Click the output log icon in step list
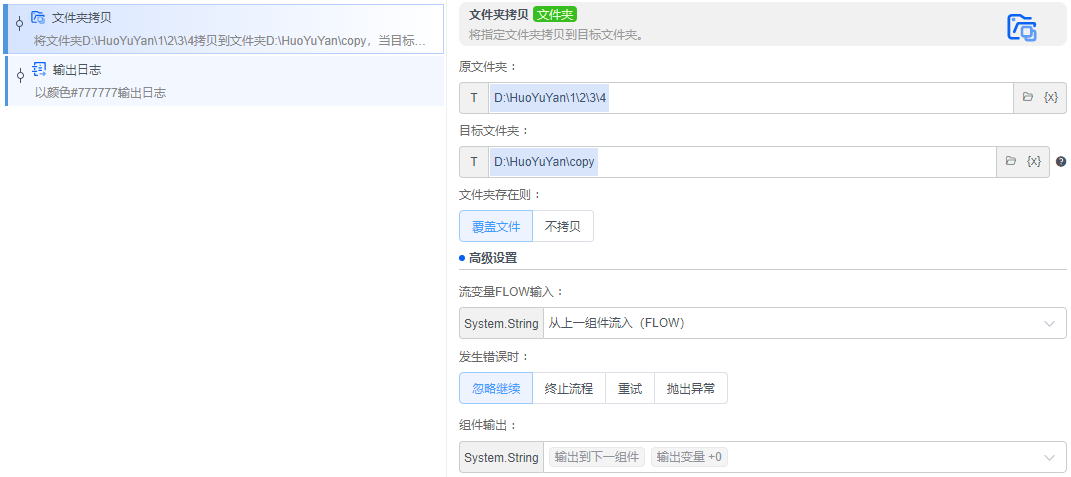 pos(38,70)
